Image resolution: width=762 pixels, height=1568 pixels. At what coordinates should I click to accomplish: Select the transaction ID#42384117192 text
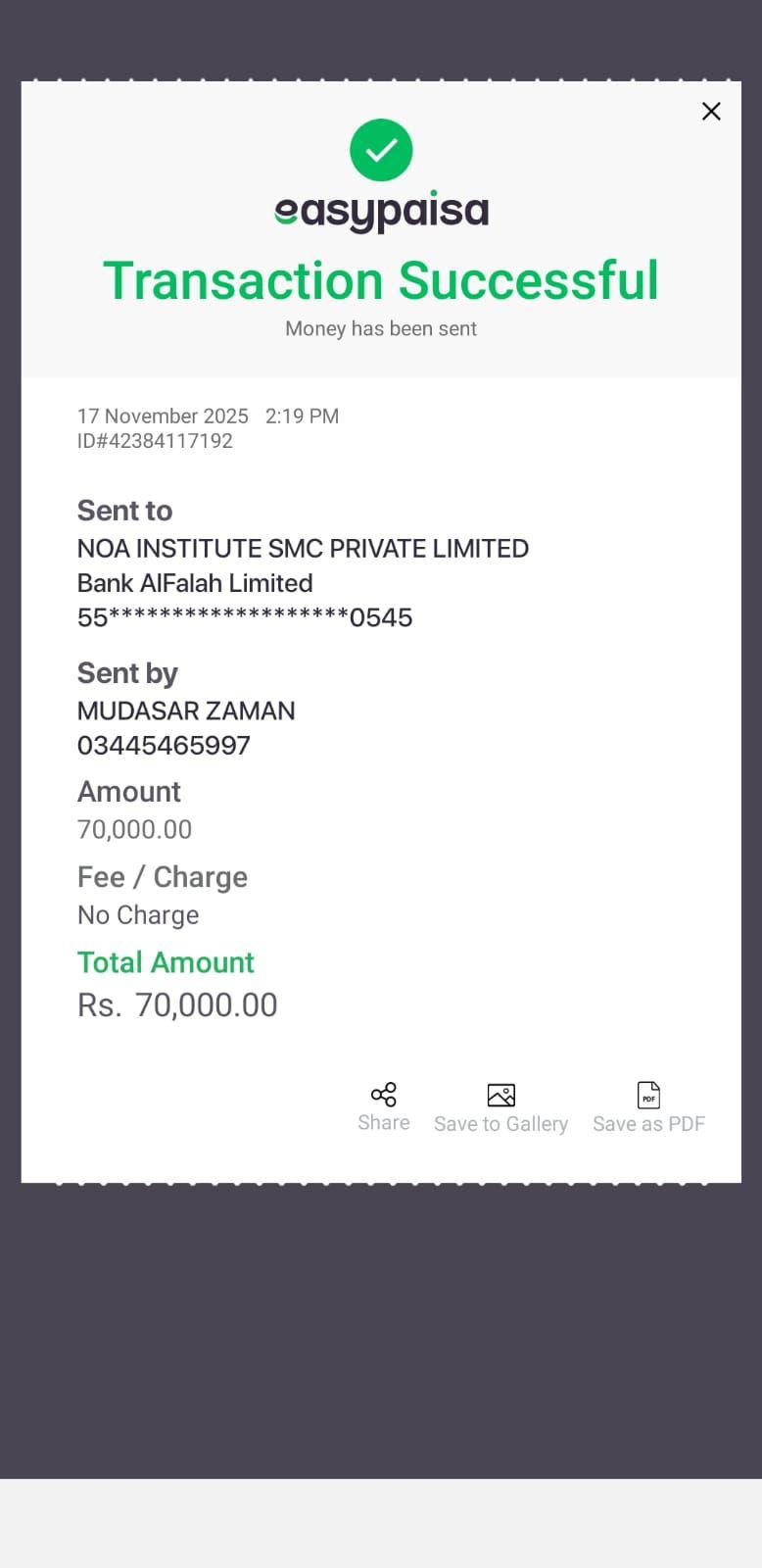coord(155,441)
